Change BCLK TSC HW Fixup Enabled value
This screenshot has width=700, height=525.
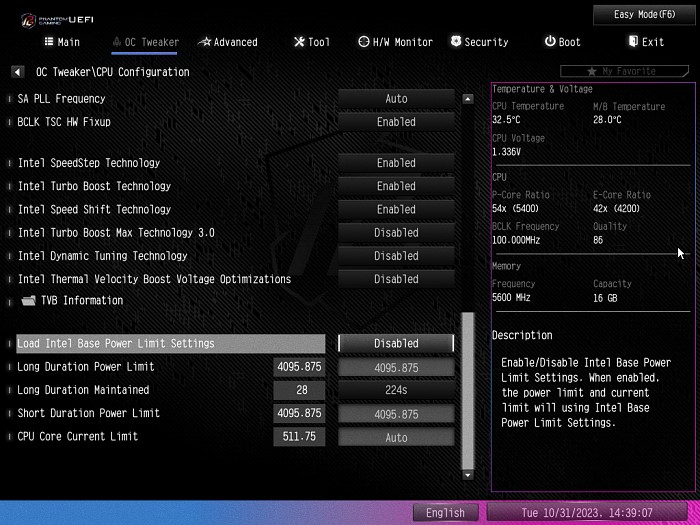point(396,122)
